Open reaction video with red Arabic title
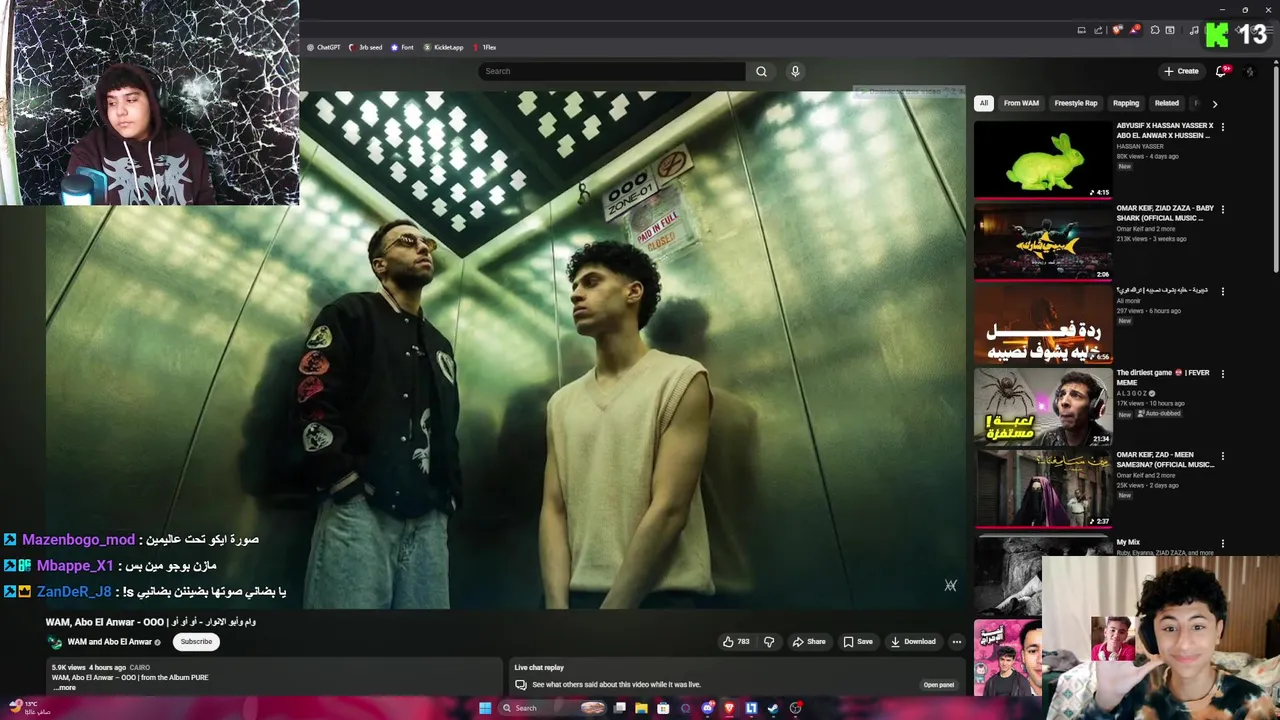The image size is (1280, 720). tap(1043, 325)
